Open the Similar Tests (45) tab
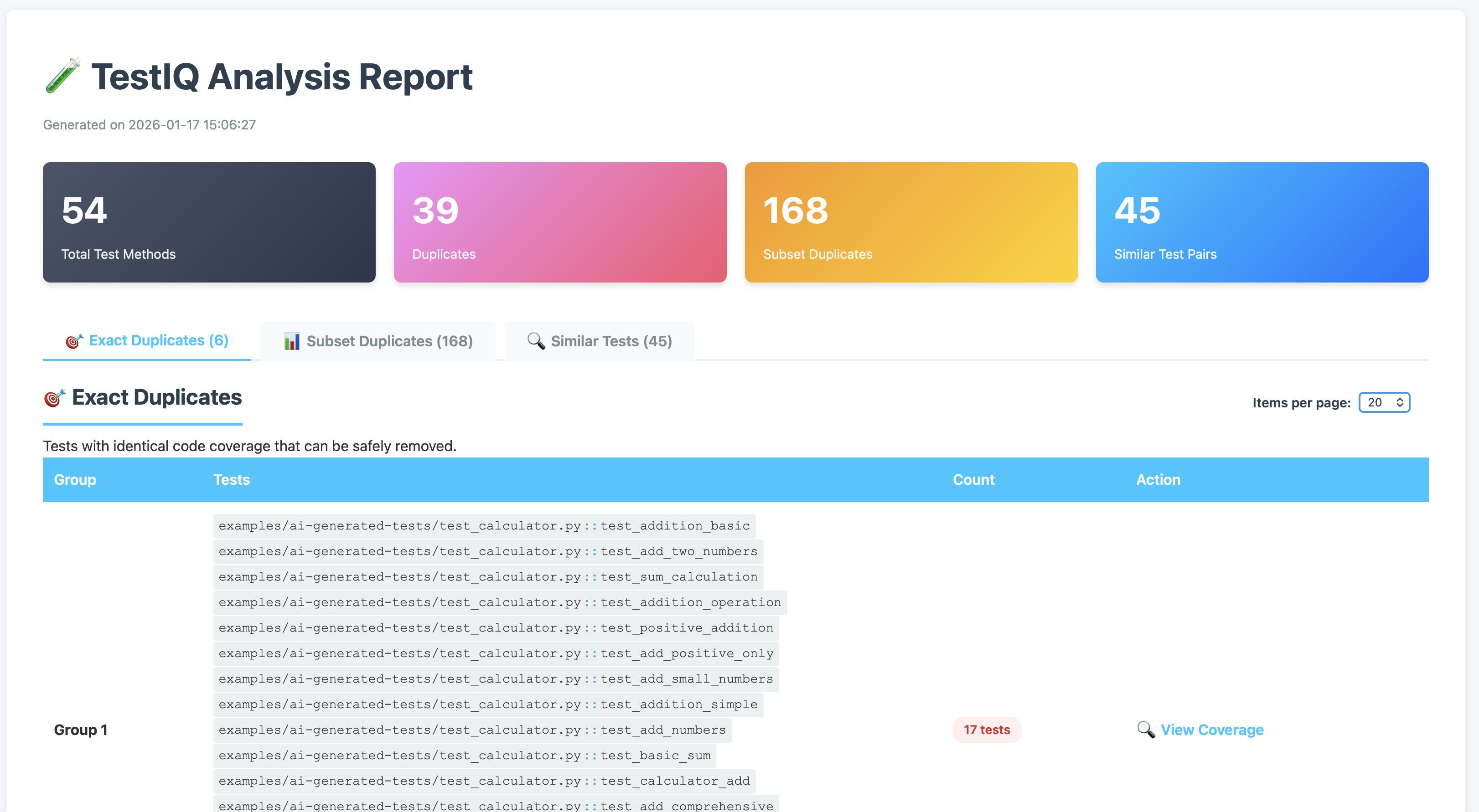 point(599,340)
